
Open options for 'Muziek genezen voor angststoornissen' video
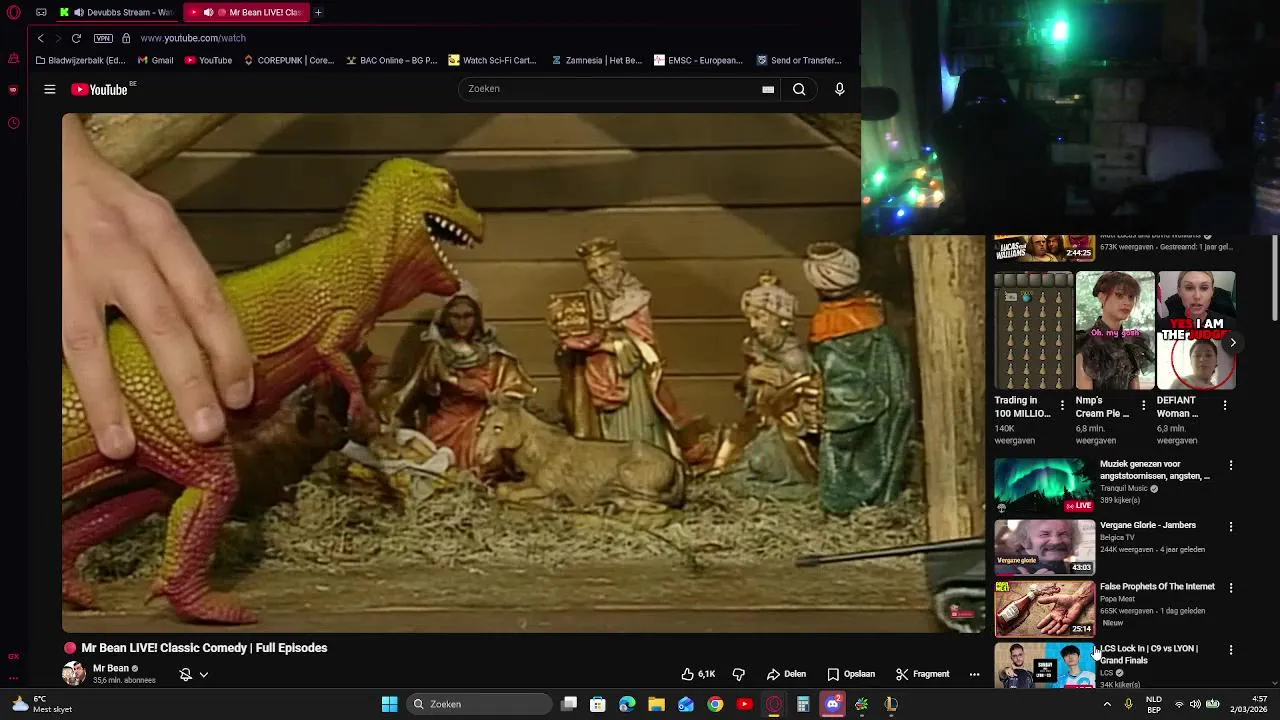pos(1231,465)
